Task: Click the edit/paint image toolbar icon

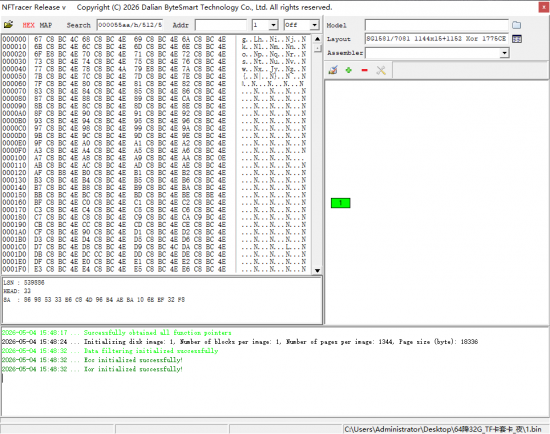Action: pyautogui.click(x=333, y=70)
